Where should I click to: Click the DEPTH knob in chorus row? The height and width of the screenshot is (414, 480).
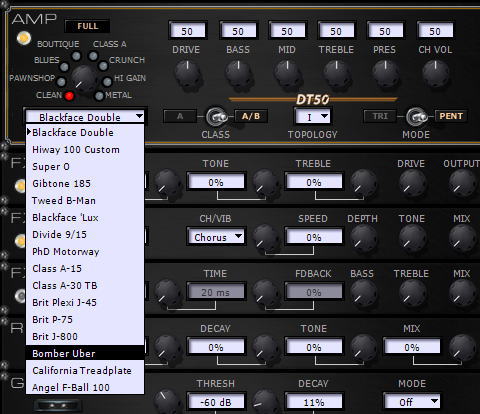(364, 238)
